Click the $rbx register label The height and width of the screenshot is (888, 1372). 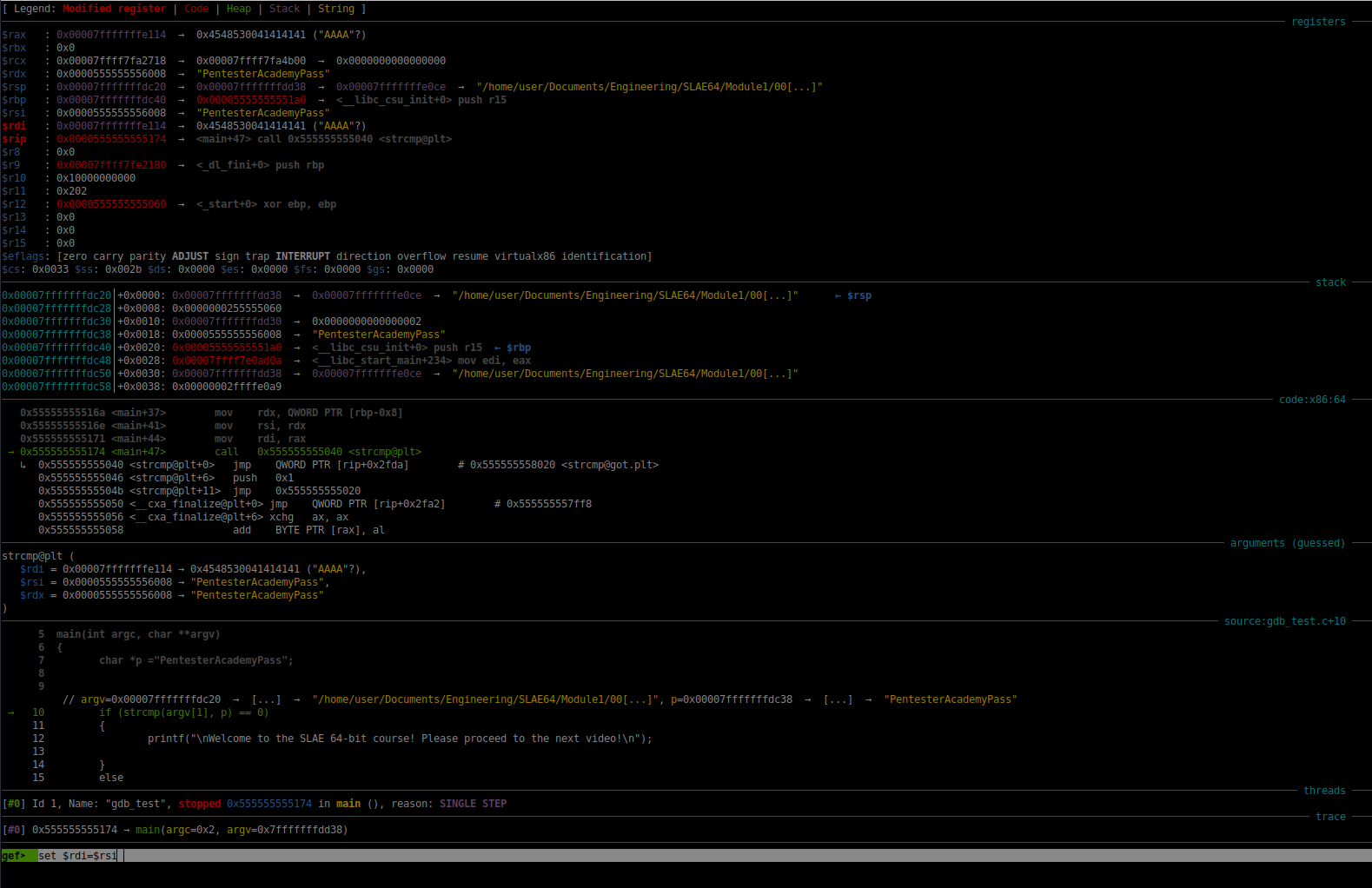pos(14,48)
